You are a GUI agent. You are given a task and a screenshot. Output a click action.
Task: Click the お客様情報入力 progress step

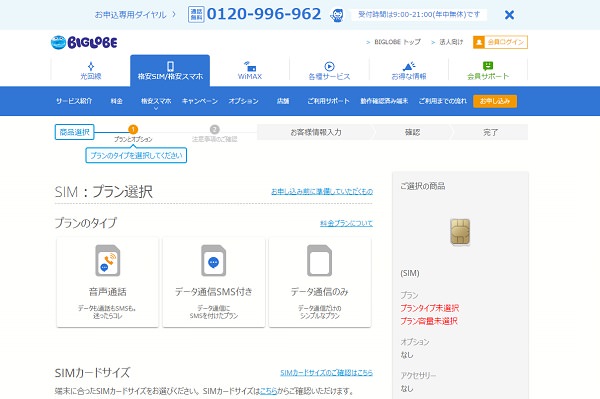click(x=316, y=132)
